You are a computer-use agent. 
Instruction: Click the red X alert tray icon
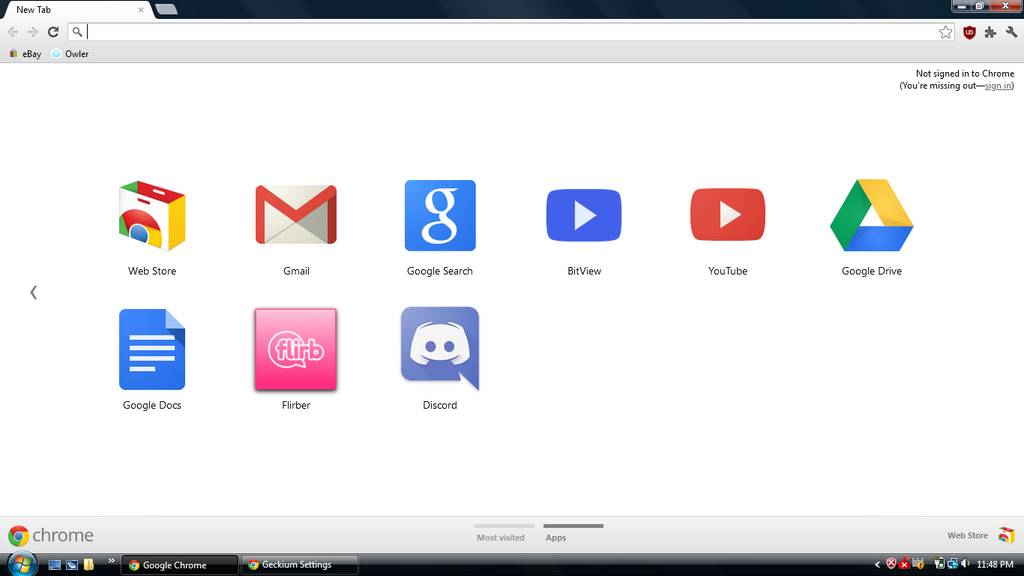904,564
